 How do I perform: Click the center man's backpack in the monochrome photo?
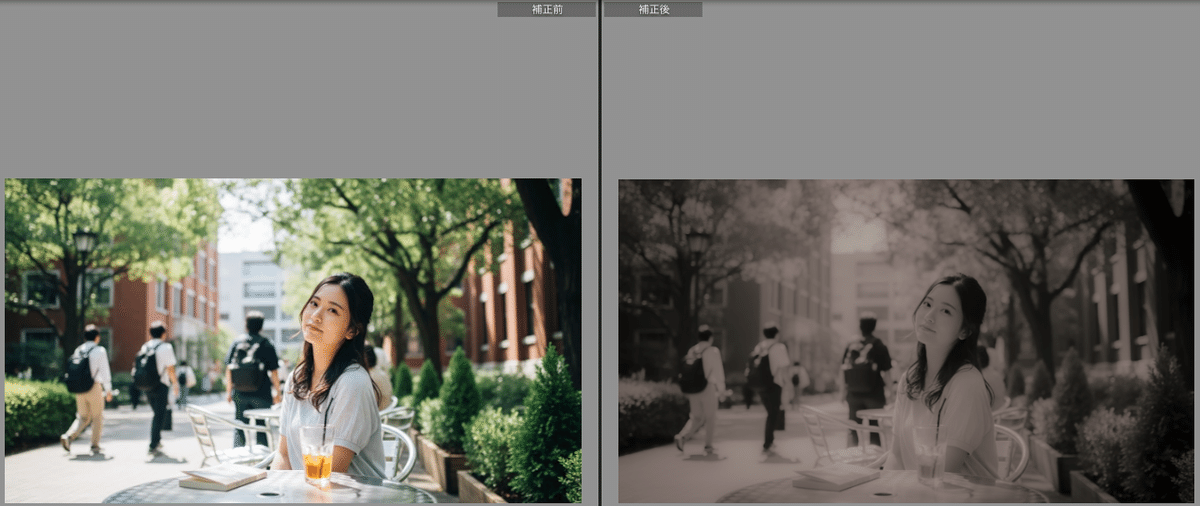point(860,365)
